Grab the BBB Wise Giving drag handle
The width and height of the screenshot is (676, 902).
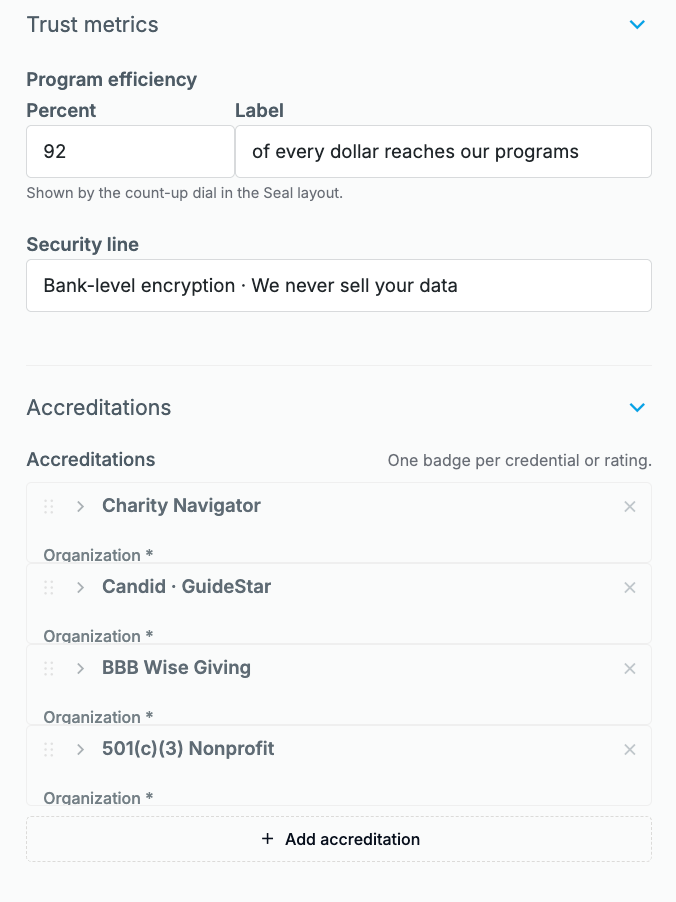click(49, 668)
